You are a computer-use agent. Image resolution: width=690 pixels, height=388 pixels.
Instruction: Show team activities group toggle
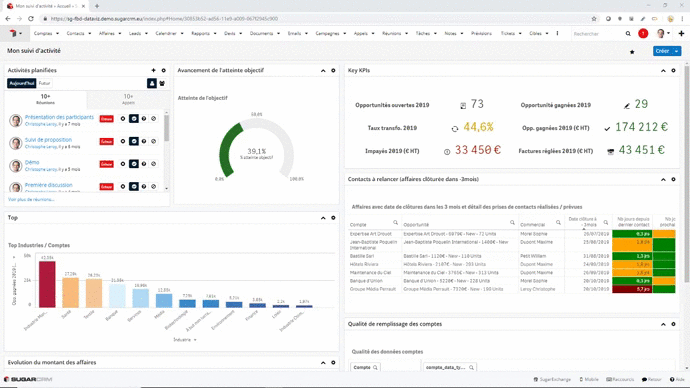pyautogui.click(x=162, y=83)
